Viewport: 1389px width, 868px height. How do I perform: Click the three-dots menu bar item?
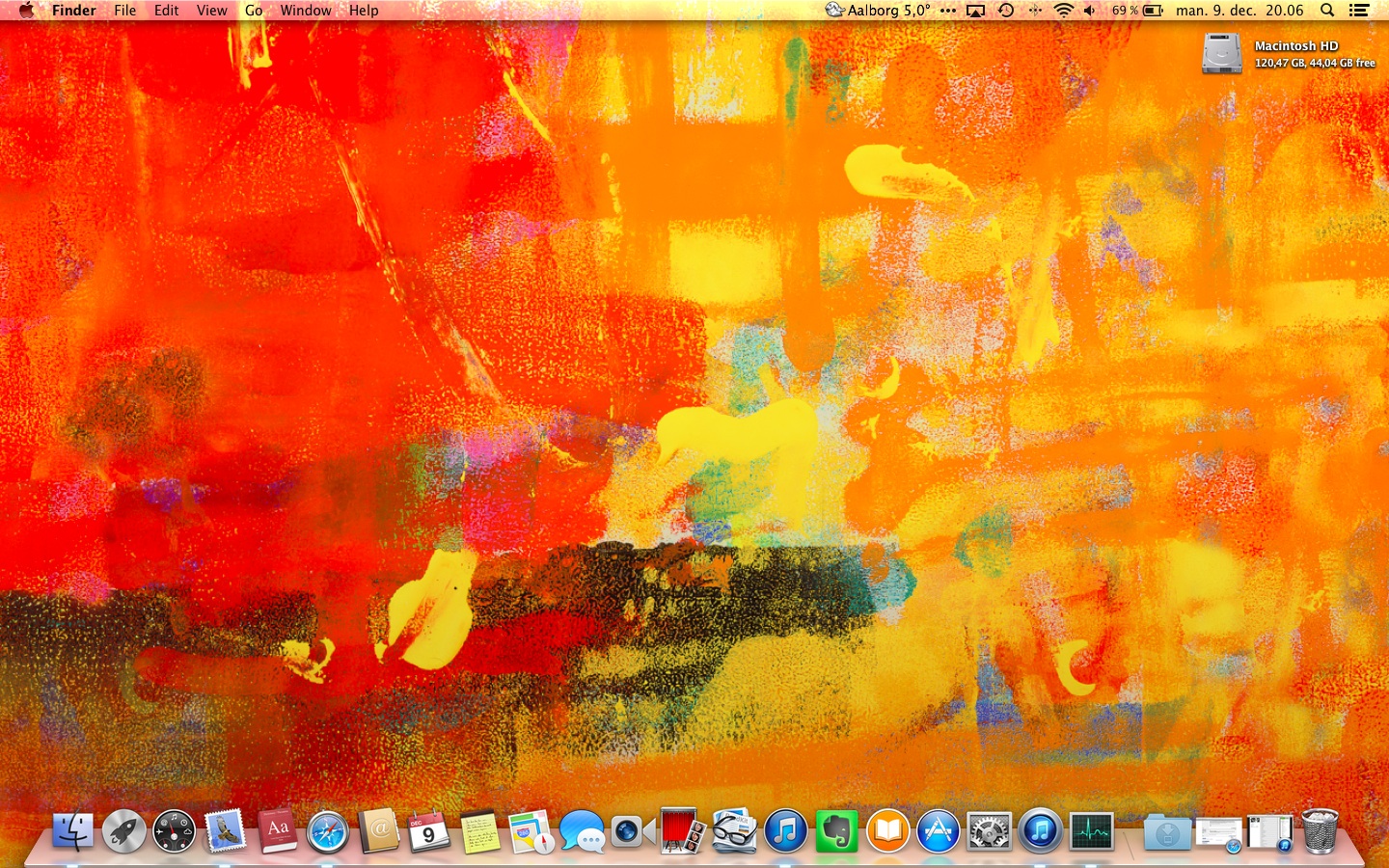click(x=948, y=11)
